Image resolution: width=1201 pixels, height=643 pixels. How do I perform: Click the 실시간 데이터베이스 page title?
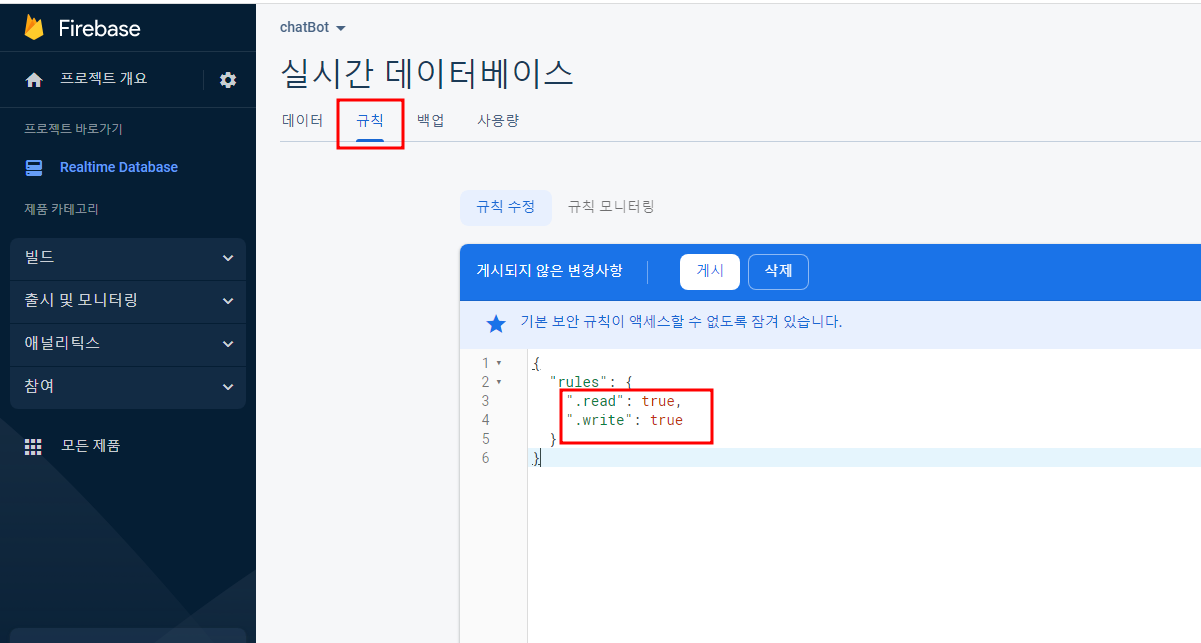427,73
